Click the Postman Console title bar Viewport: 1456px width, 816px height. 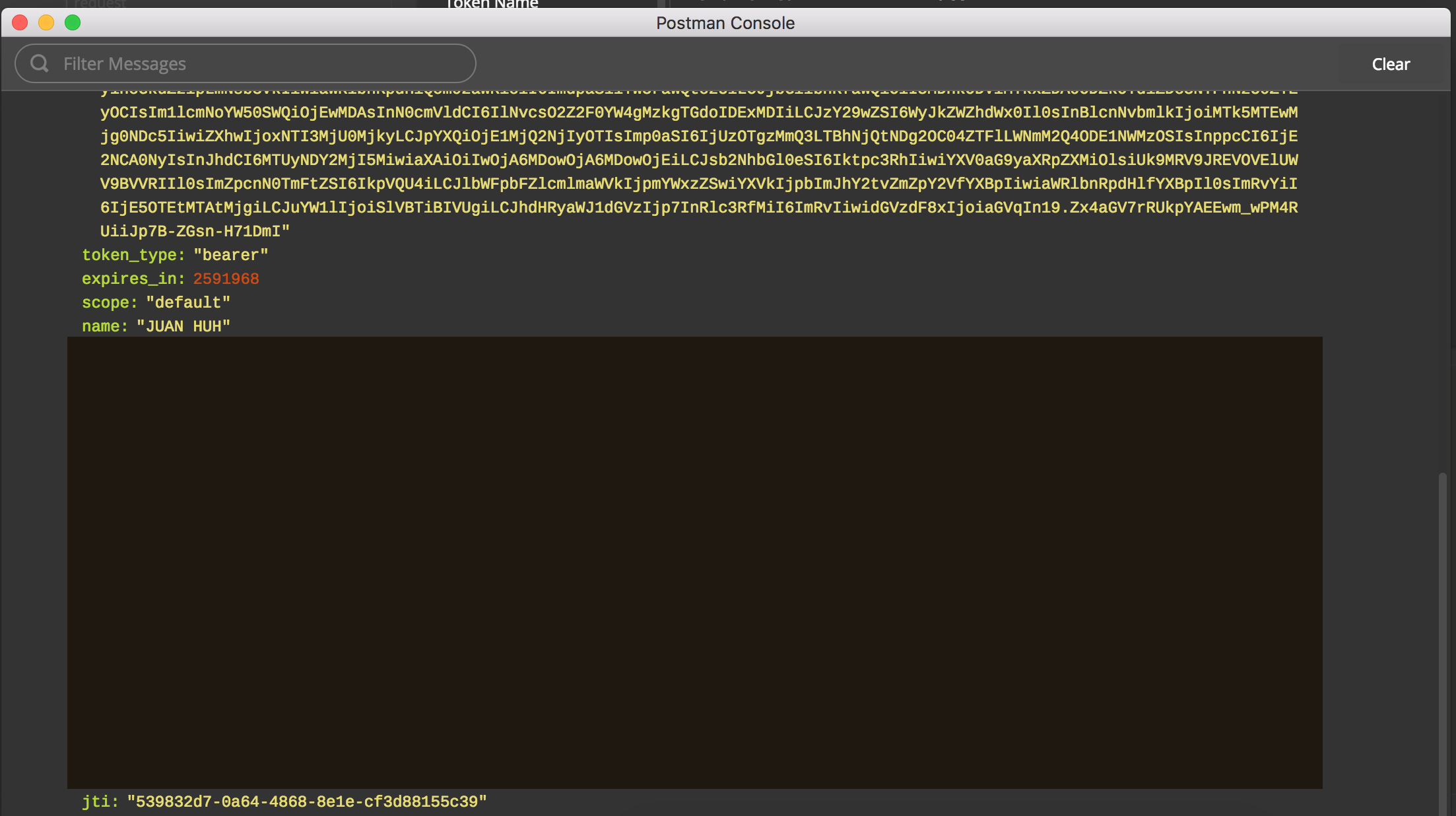tap(726, 22)
